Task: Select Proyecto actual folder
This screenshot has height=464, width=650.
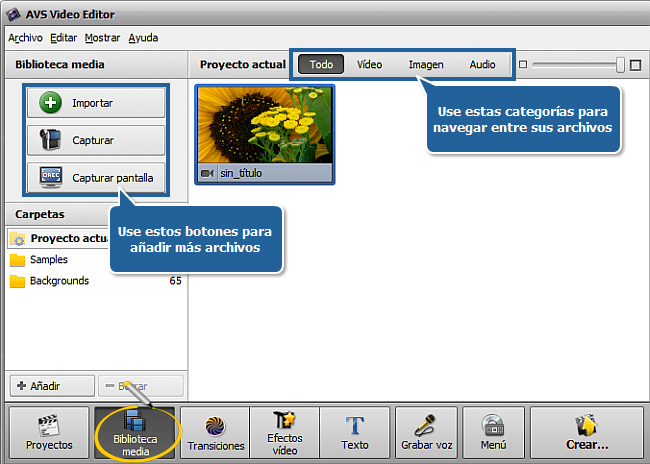Action: point(58,238)
